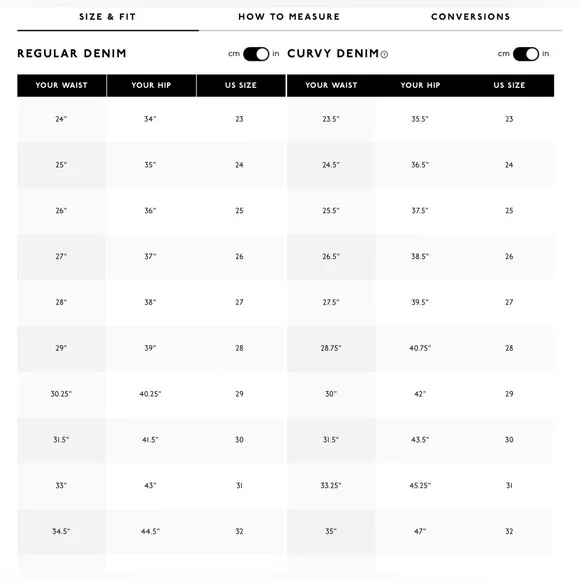The image size is (580, 580).
Task: Select the Size & Fit tab
Action: click(108, 17)
